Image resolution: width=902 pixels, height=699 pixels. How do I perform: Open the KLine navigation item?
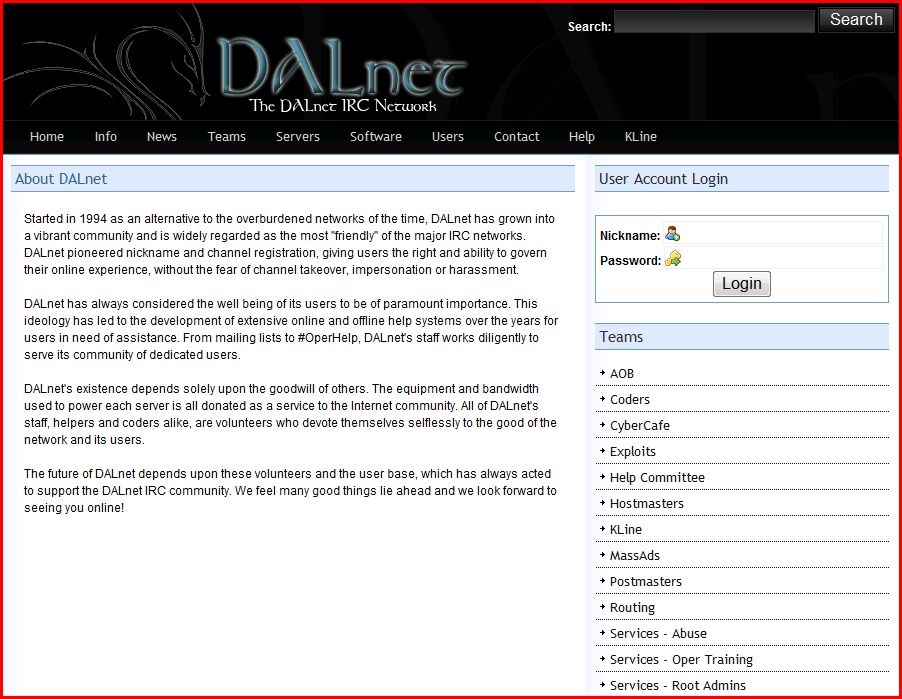tap(640, 136)
